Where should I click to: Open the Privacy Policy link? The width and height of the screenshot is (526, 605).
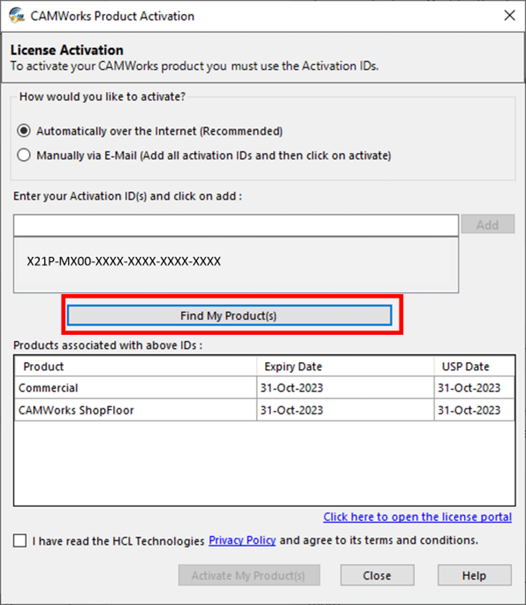click(x=242, y=540)
